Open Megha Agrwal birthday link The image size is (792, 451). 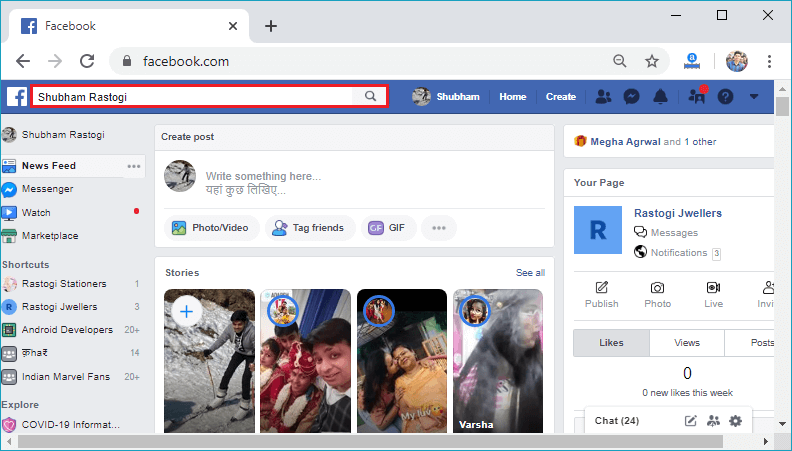tap(625, 142)
